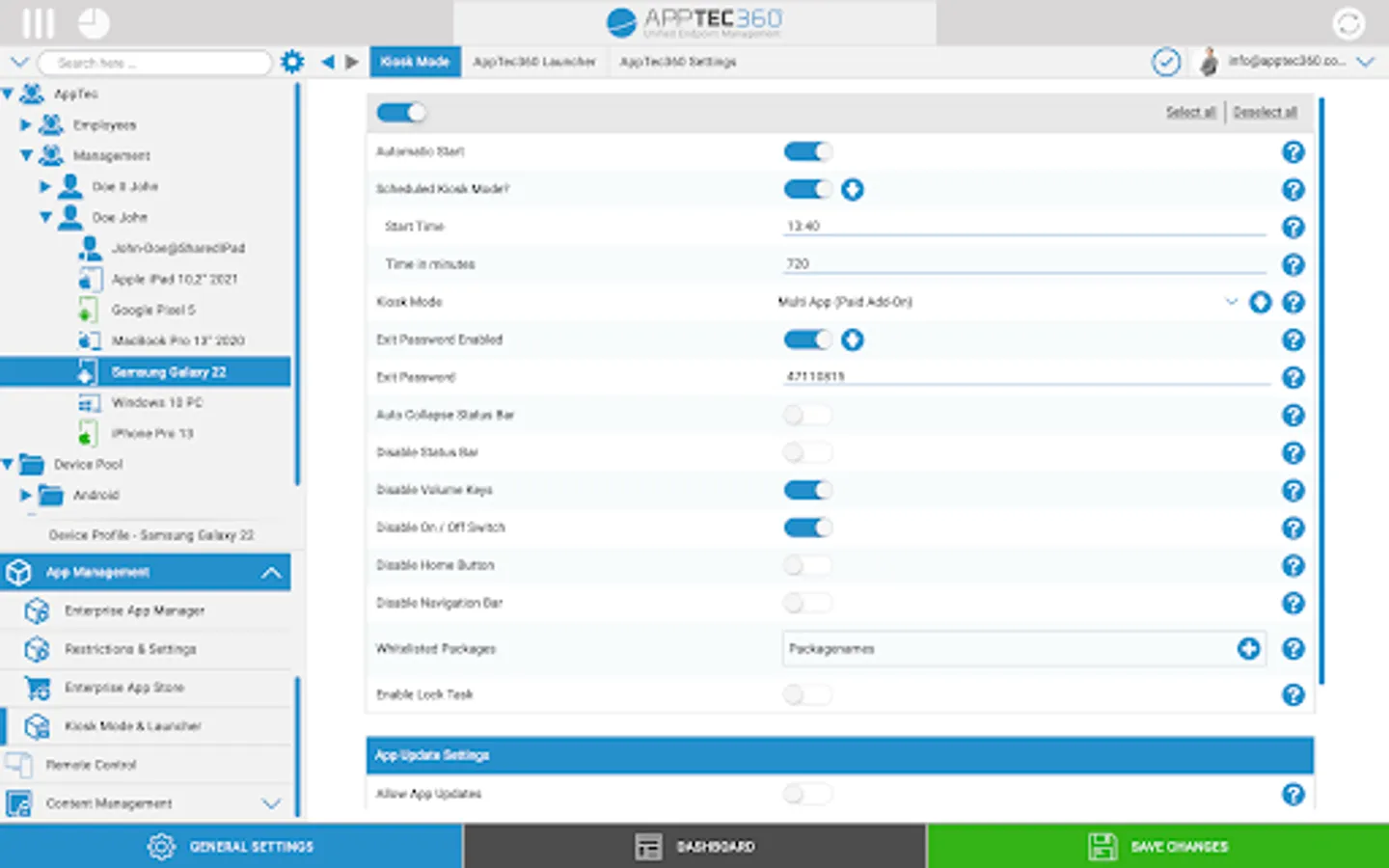Click Save Changes green button

pyautogui.click(x=1158, y=846)
